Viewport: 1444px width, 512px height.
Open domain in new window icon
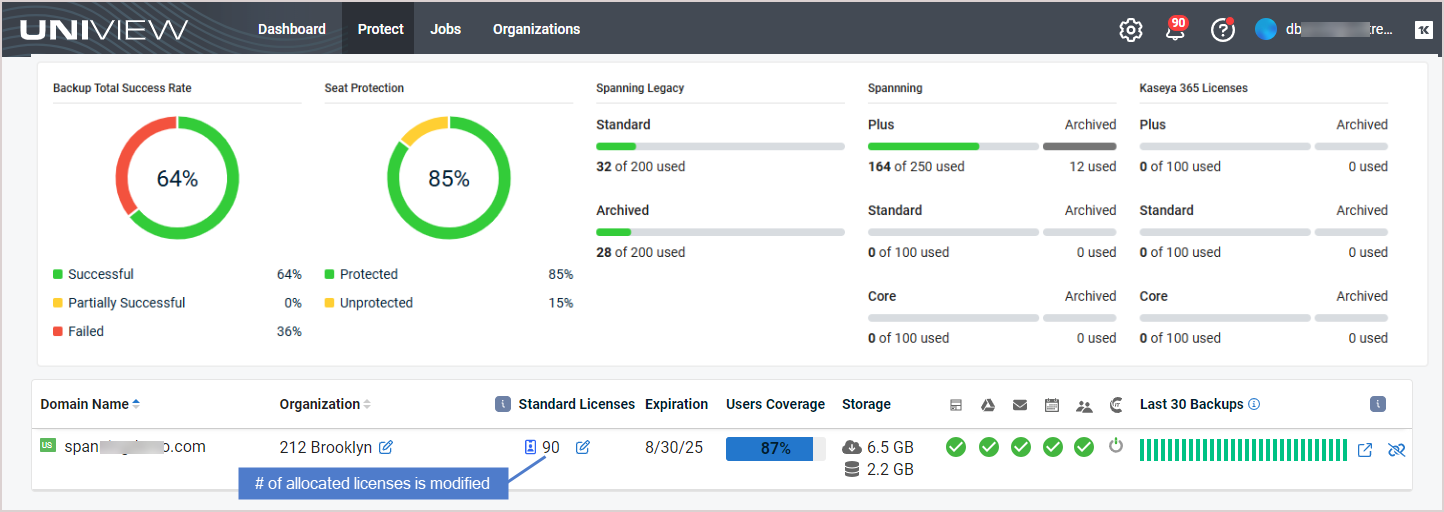(1365, 450)
